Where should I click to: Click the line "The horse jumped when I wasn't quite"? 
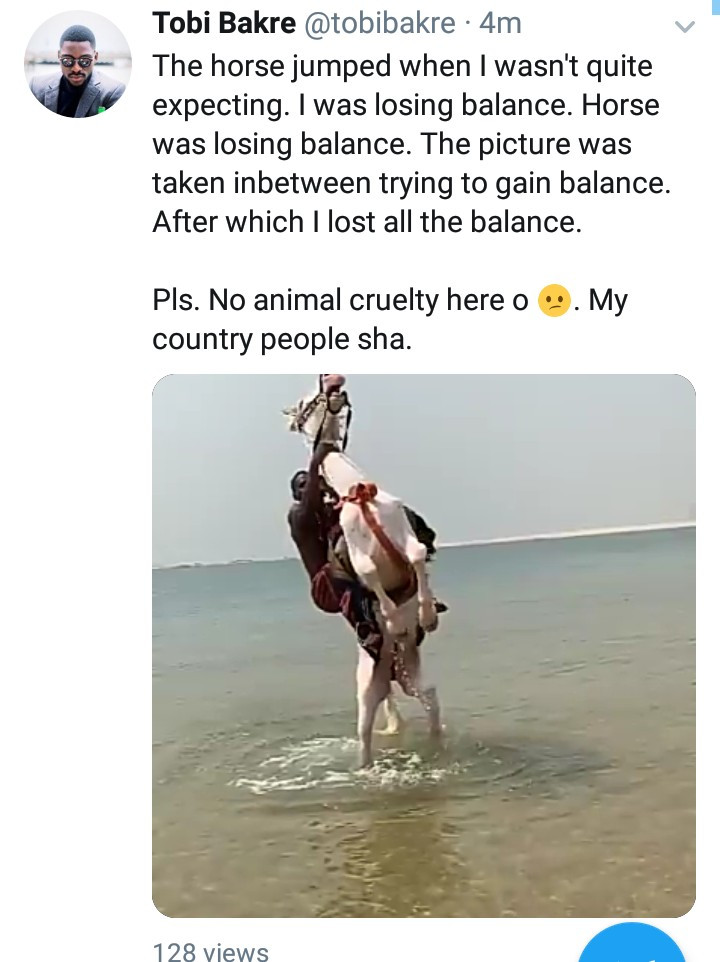tap(402, 67)
